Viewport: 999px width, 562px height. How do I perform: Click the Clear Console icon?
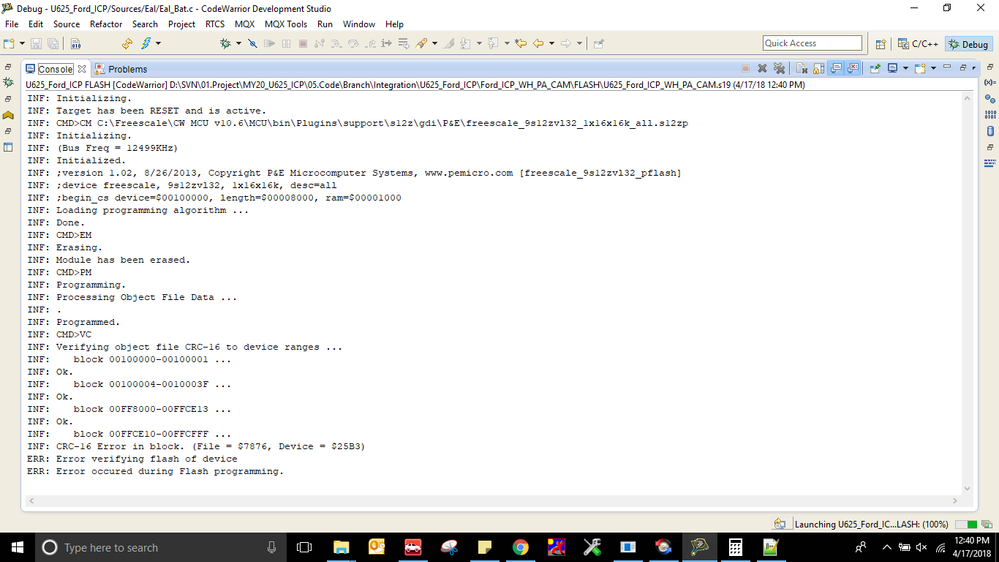[x=801, y=68]
